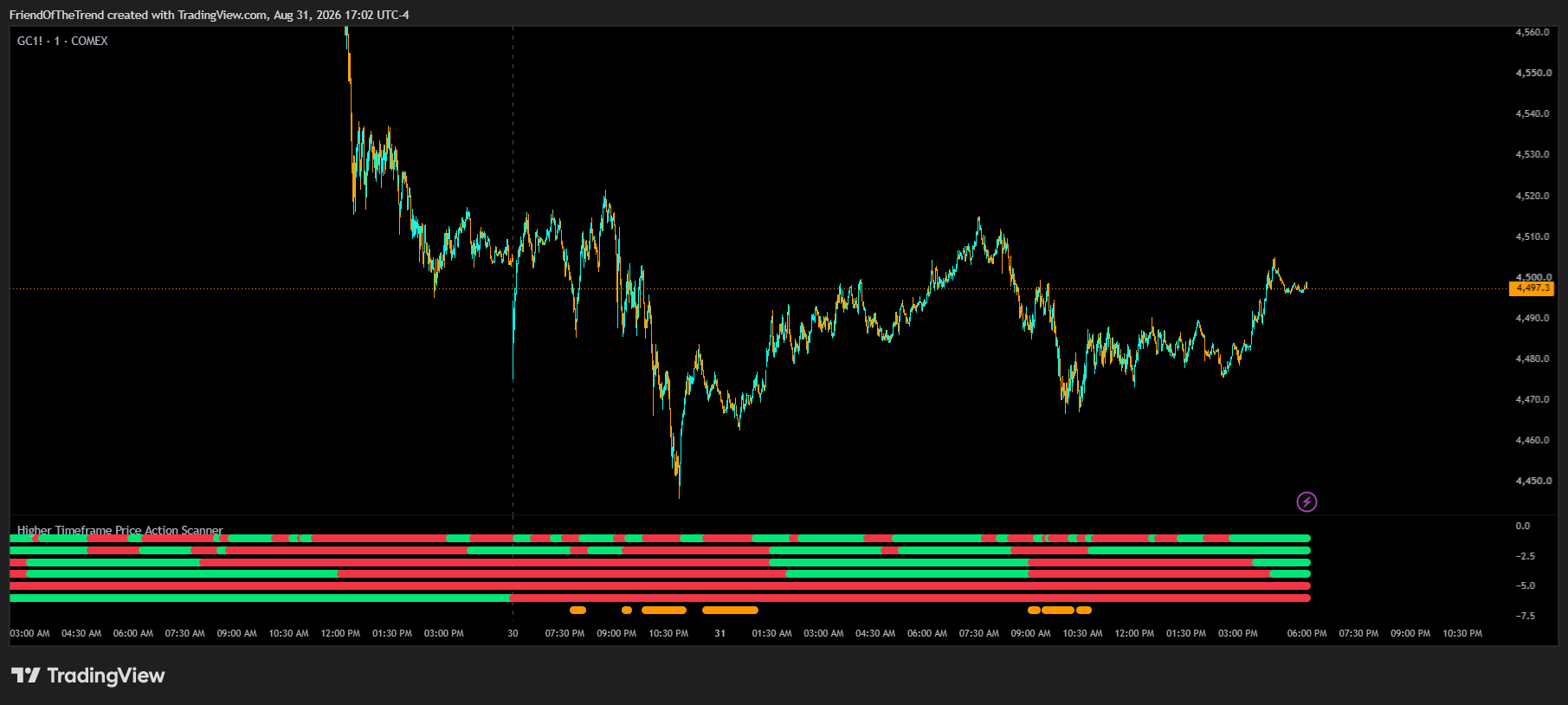Click the date label 31 on time axis
1568x705 pixels.
tap(719, 633)
